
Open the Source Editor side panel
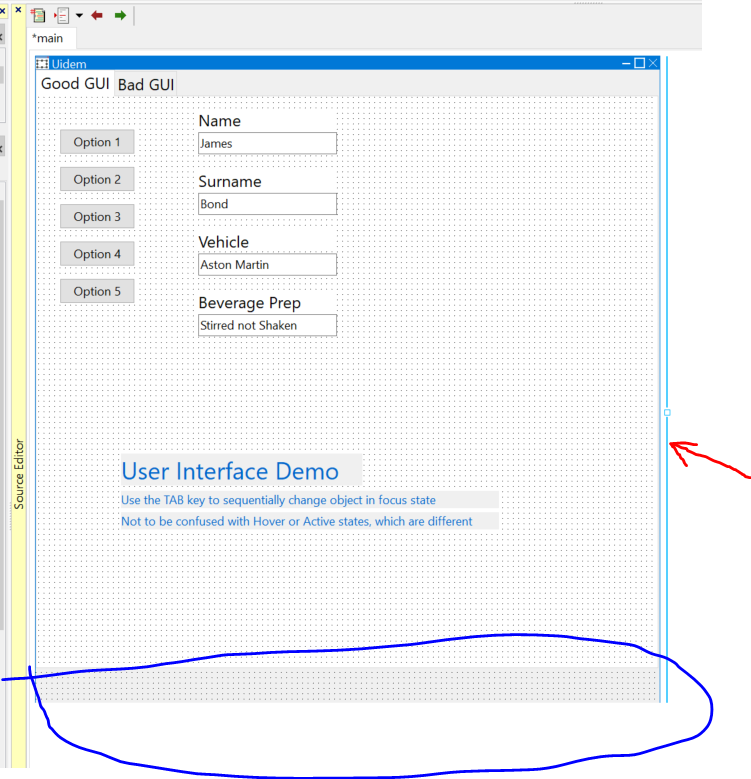[x=18, y=473]
